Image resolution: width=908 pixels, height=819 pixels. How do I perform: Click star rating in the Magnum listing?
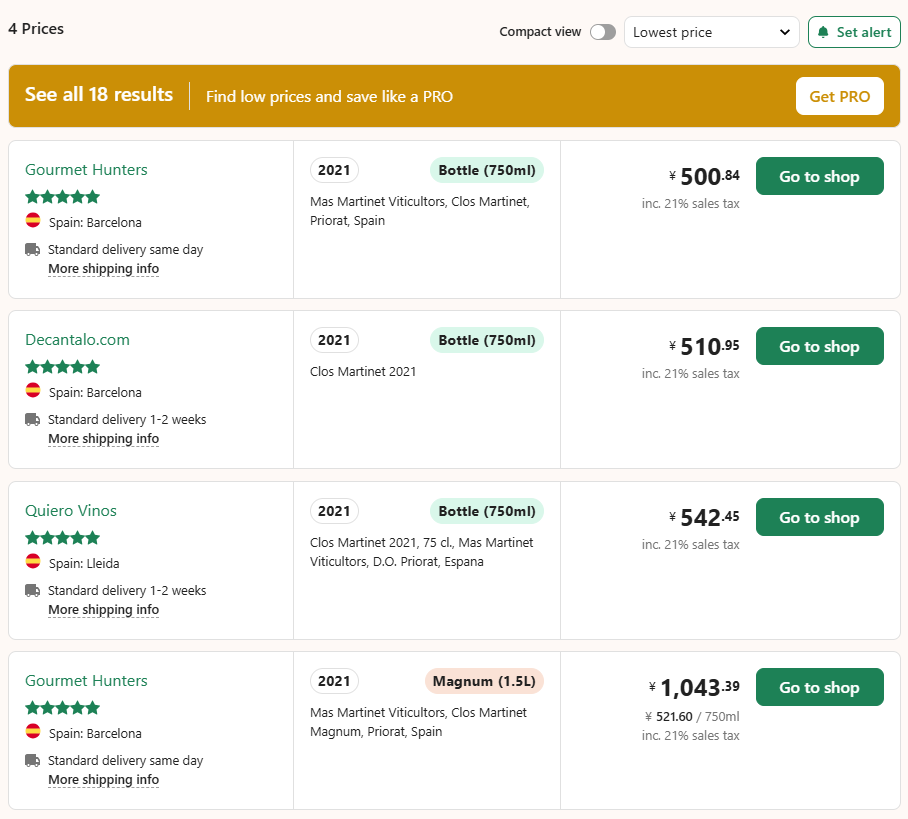pos(63,708)
